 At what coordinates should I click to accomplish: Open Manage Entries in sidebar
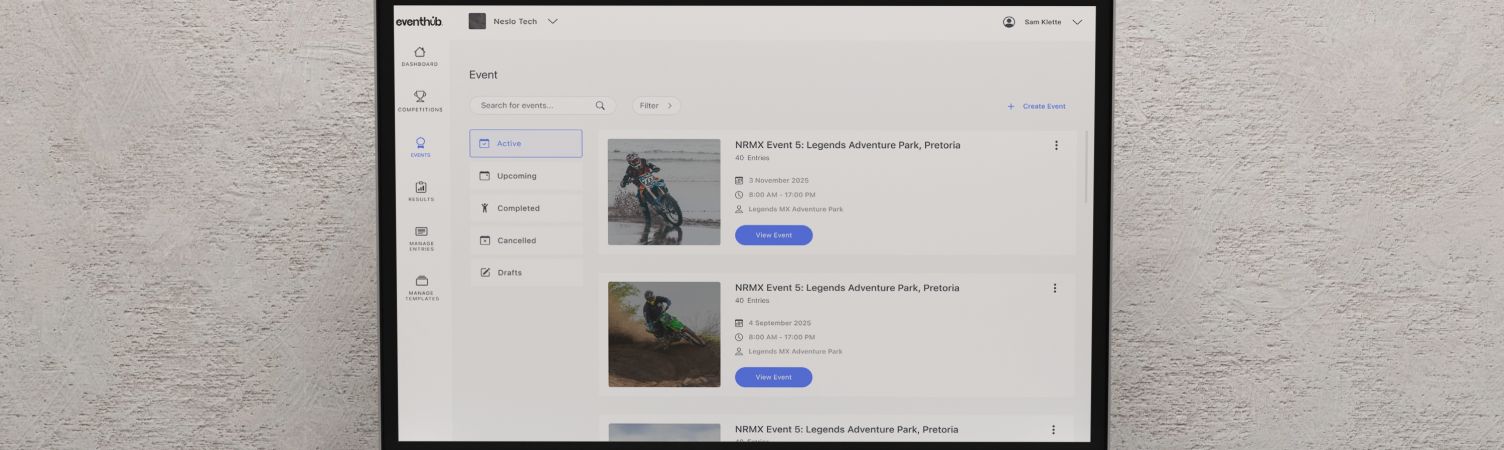click(421, 232)
